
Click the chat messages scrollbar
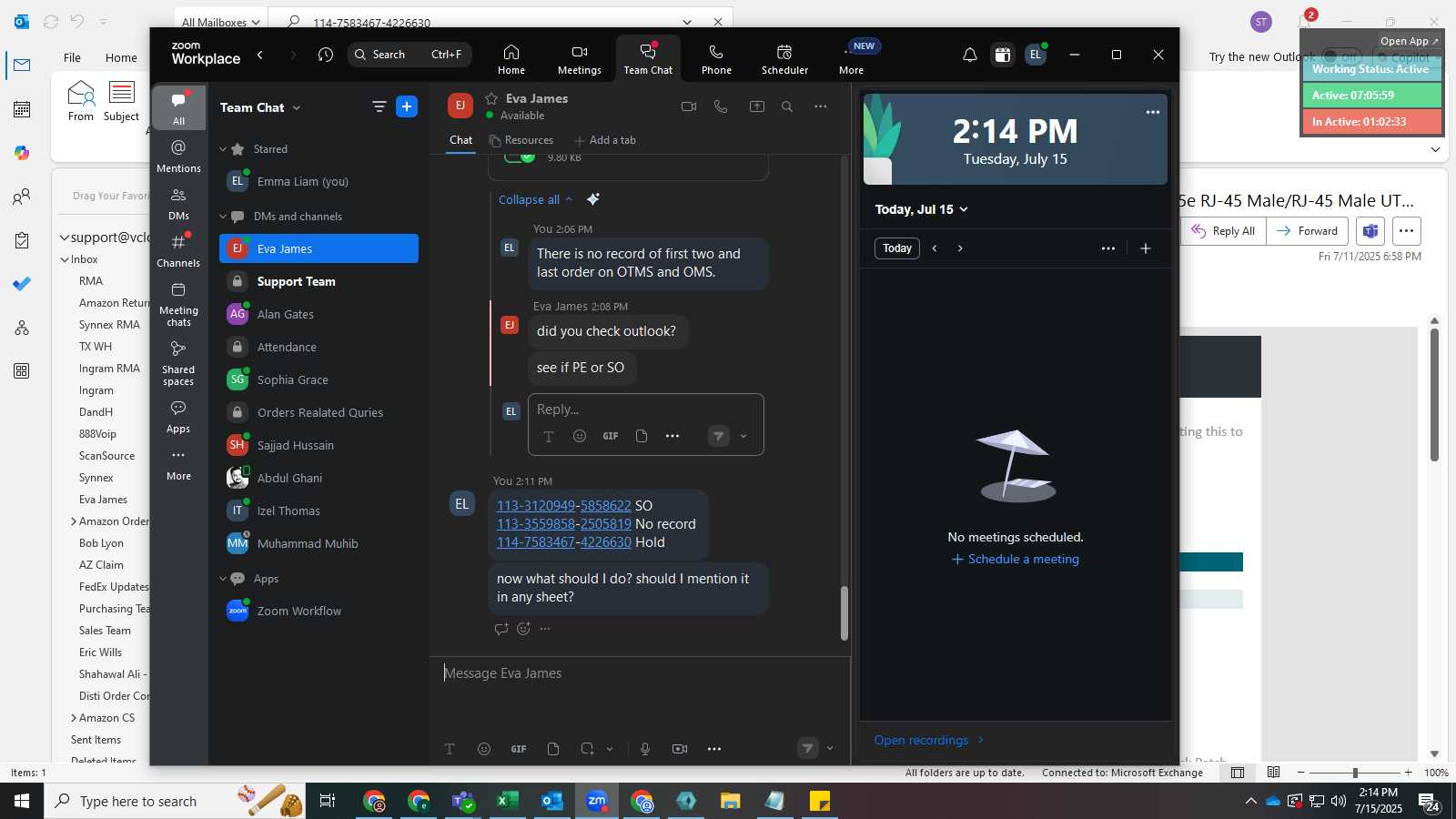(844, 613)
